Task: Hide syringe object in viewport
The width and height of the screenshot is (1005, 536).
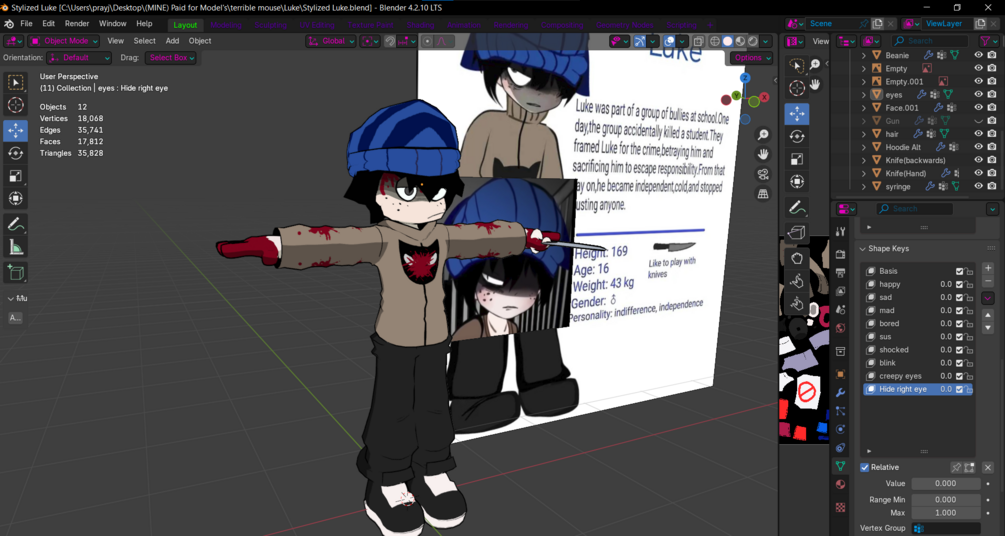Action: point(979,186)
